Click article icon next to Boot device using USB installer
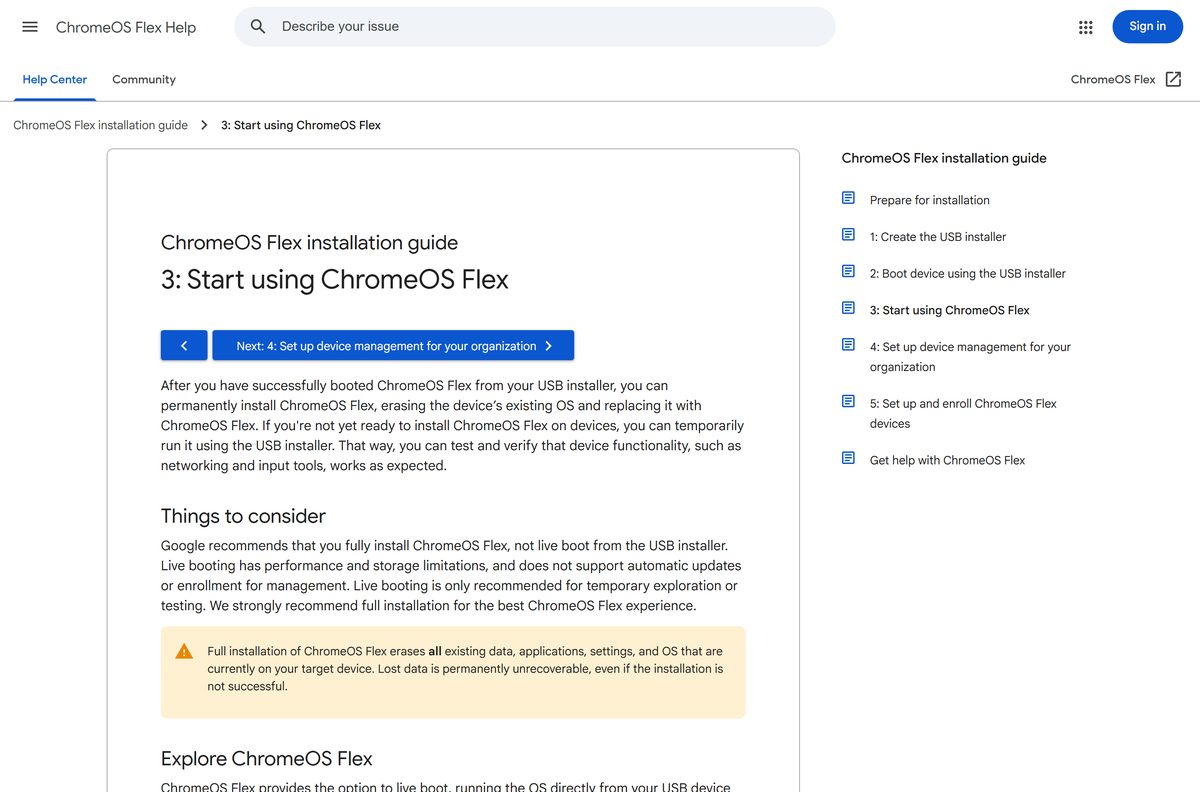This screenshot has width=1200, height=792. (848, 271)
